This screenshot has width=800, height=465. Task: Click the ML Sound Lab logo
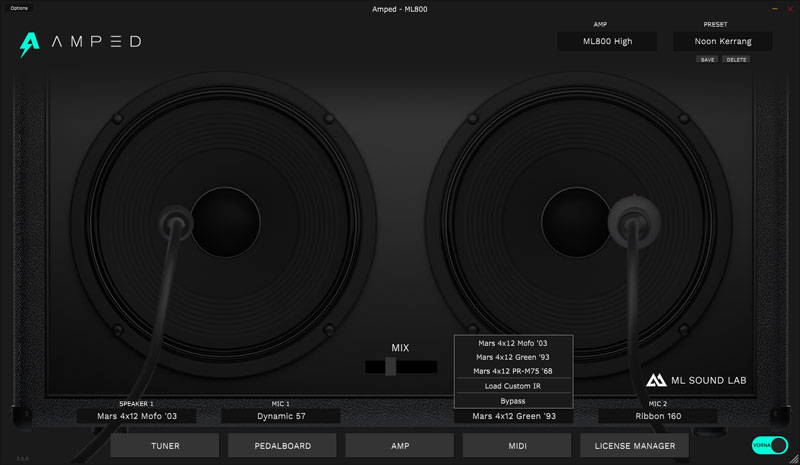(696, 380)
